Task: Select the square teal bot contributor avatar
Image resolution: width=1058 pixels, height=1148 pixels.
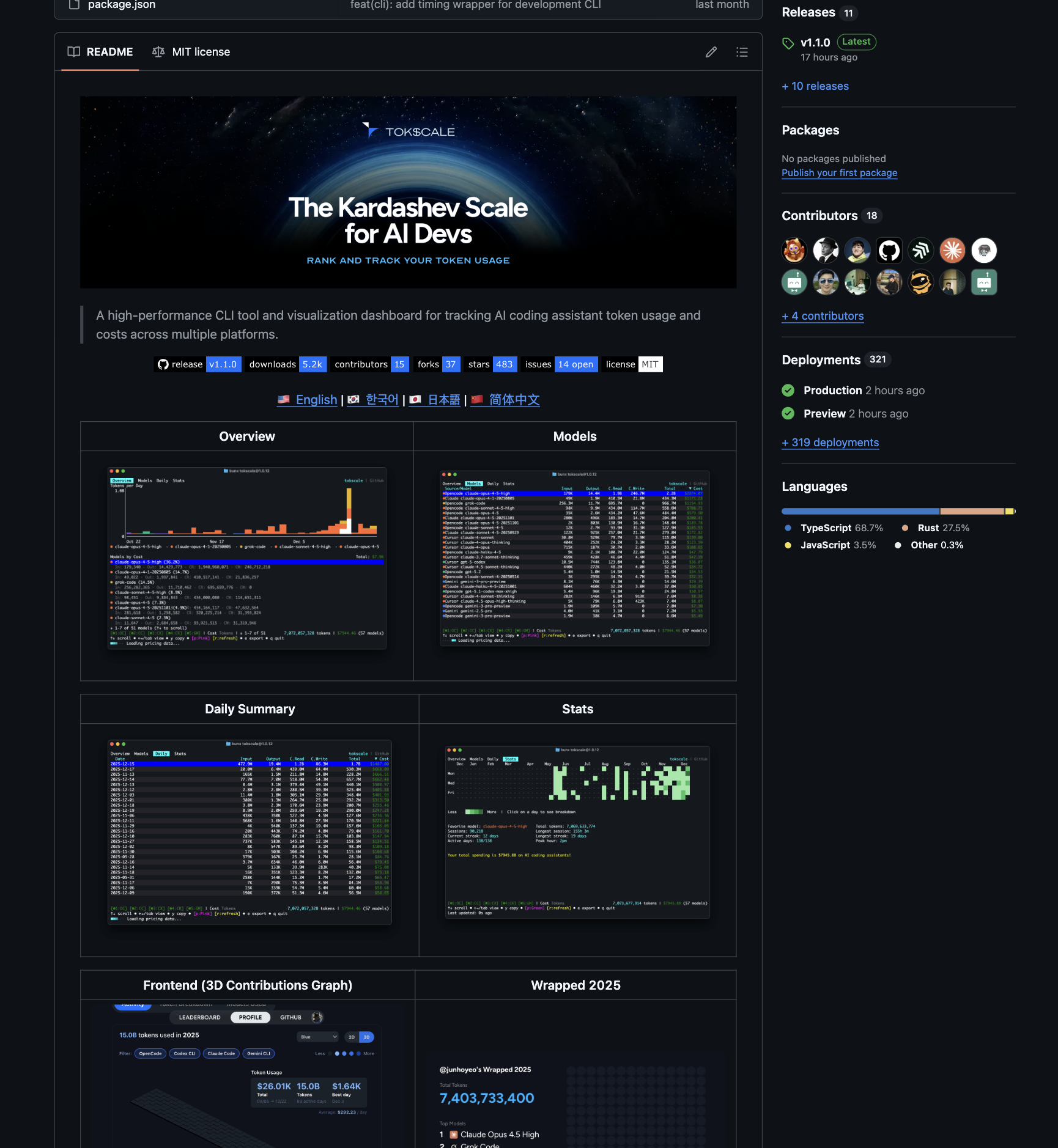Action: (984, 282)
